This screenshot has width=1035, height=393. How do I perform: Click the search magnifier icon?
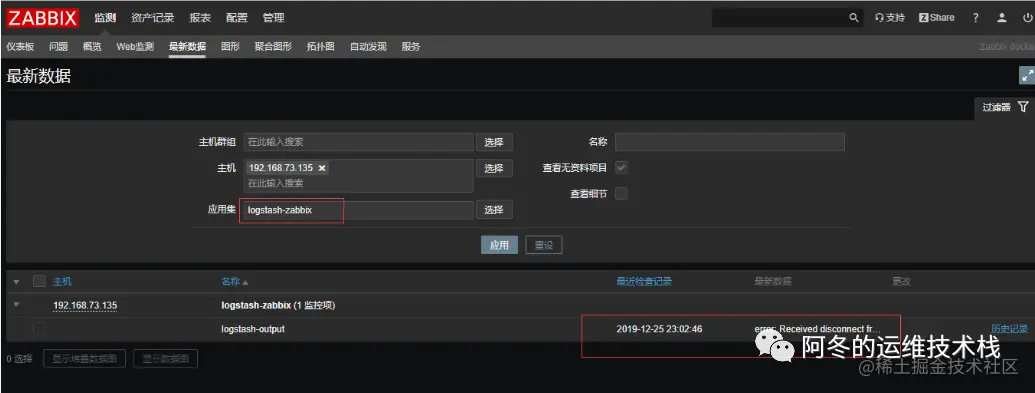(853, 18)
